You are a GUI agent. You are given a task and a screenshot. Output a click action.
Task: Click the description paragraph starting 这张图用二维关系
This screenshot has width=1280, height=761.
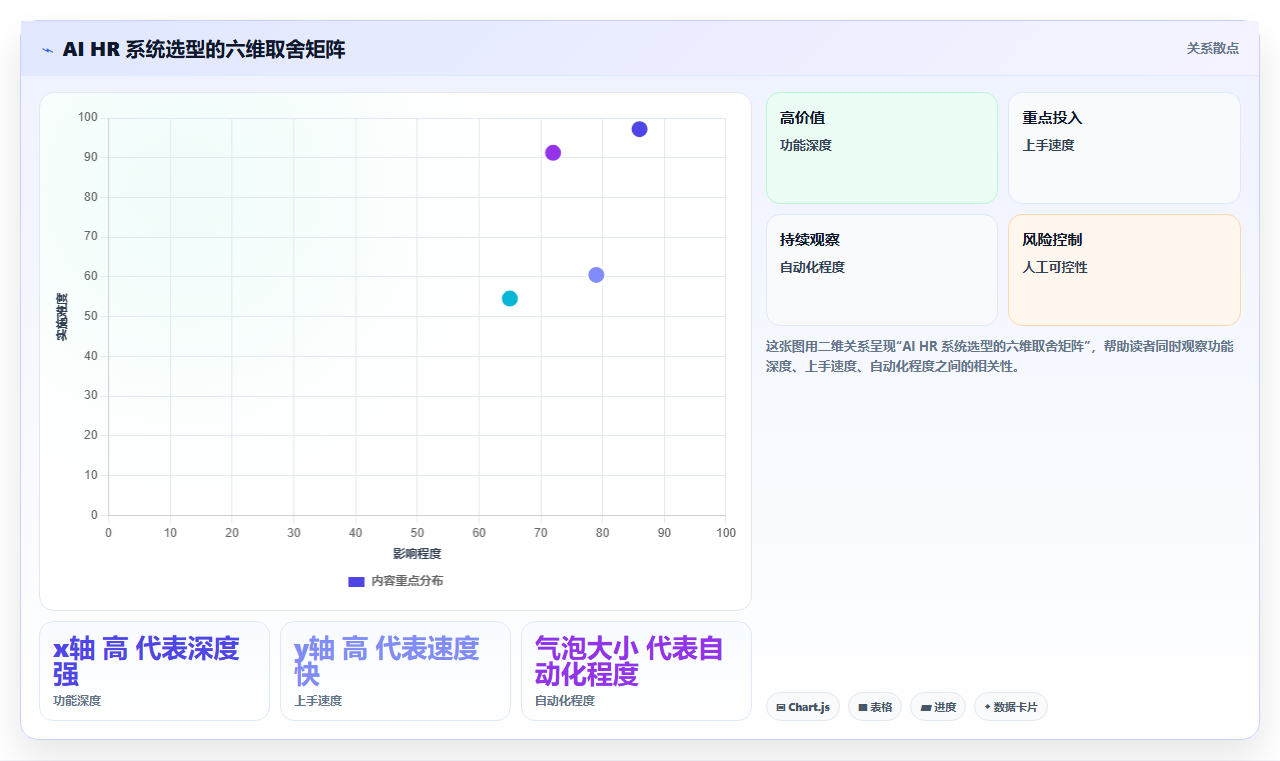(x=1001, y=356)
